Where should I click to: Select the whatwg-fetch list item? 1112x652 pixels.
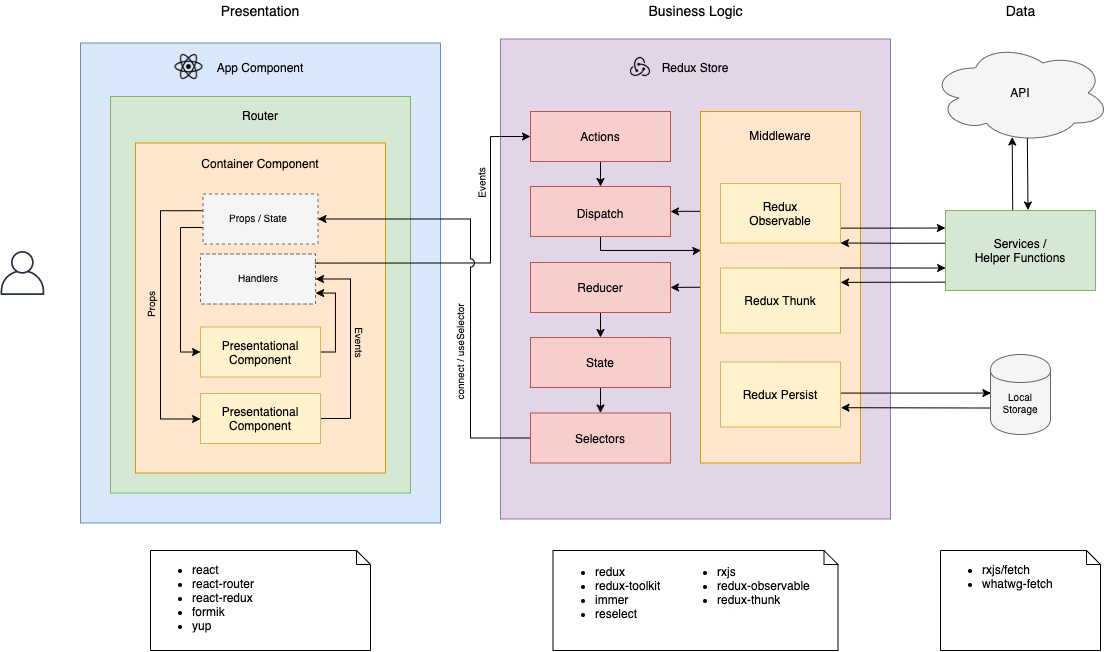tap(1016, 584)
